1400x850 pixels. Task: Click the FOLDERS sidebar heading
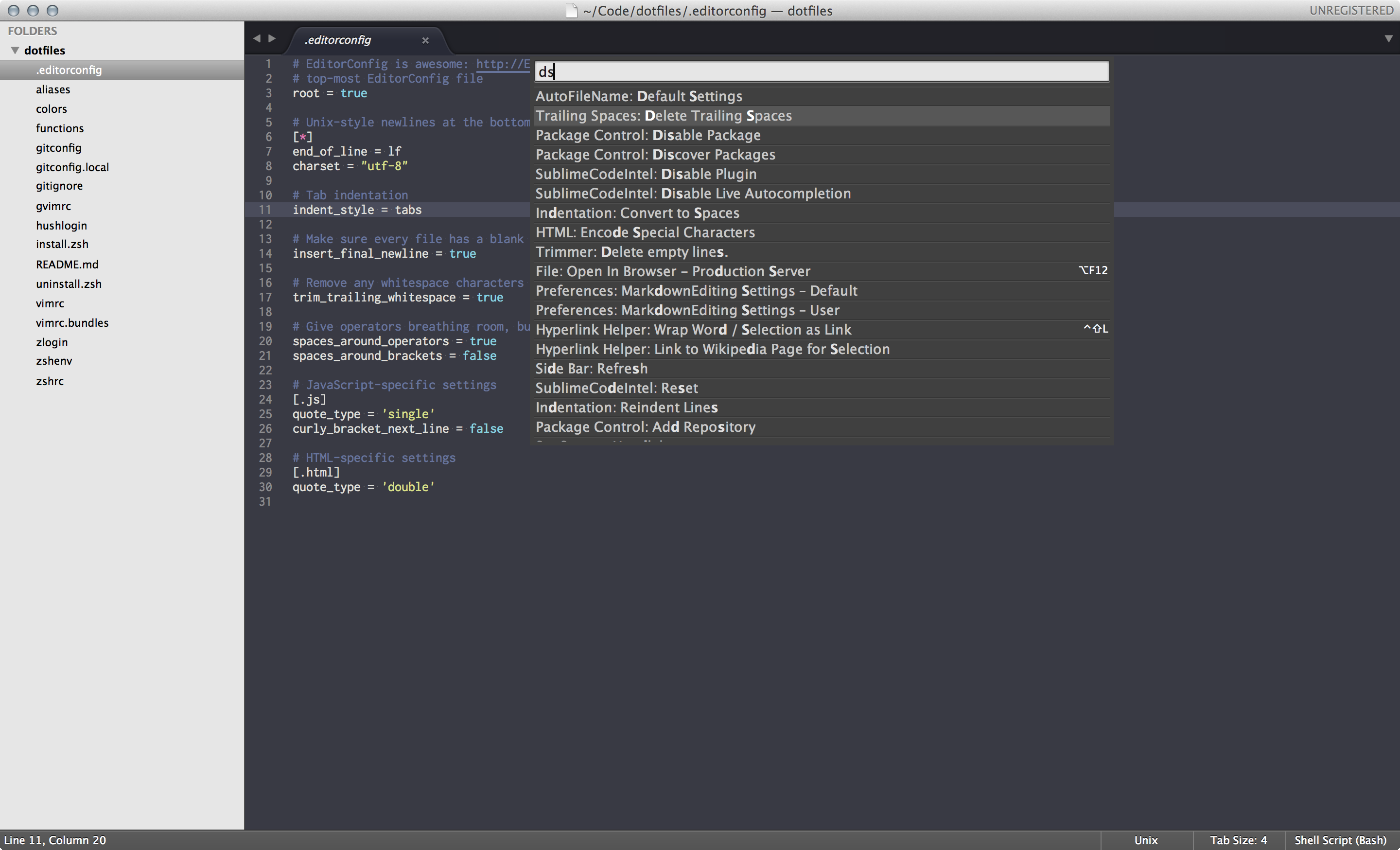[x=33, y=31]
